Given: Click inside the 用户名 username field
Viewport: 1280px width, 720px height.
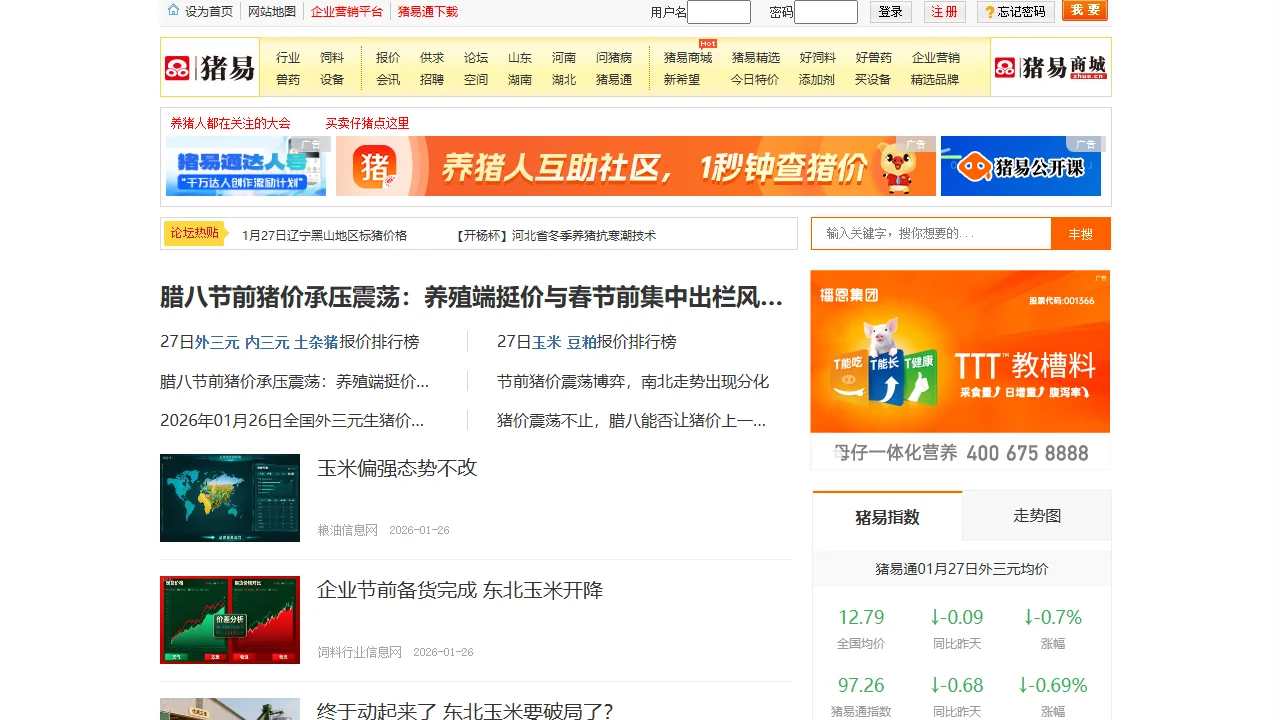Looking at the screenshot, I should [718, 11].
